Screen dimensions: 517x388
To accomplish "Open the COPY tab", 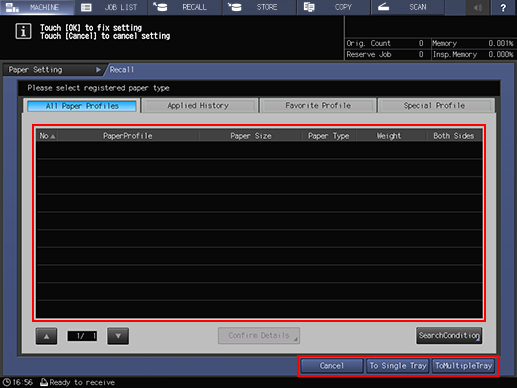I will coord(333,7).
